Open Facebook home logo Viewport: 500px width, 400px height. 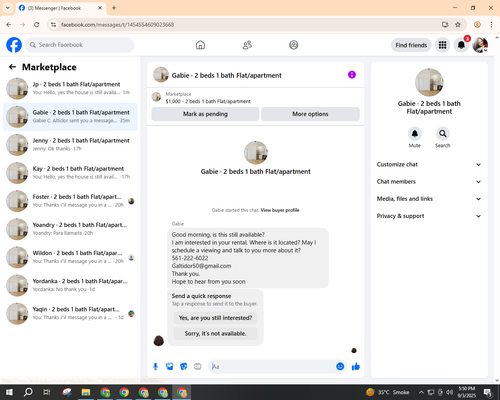(x=14, y=45)
